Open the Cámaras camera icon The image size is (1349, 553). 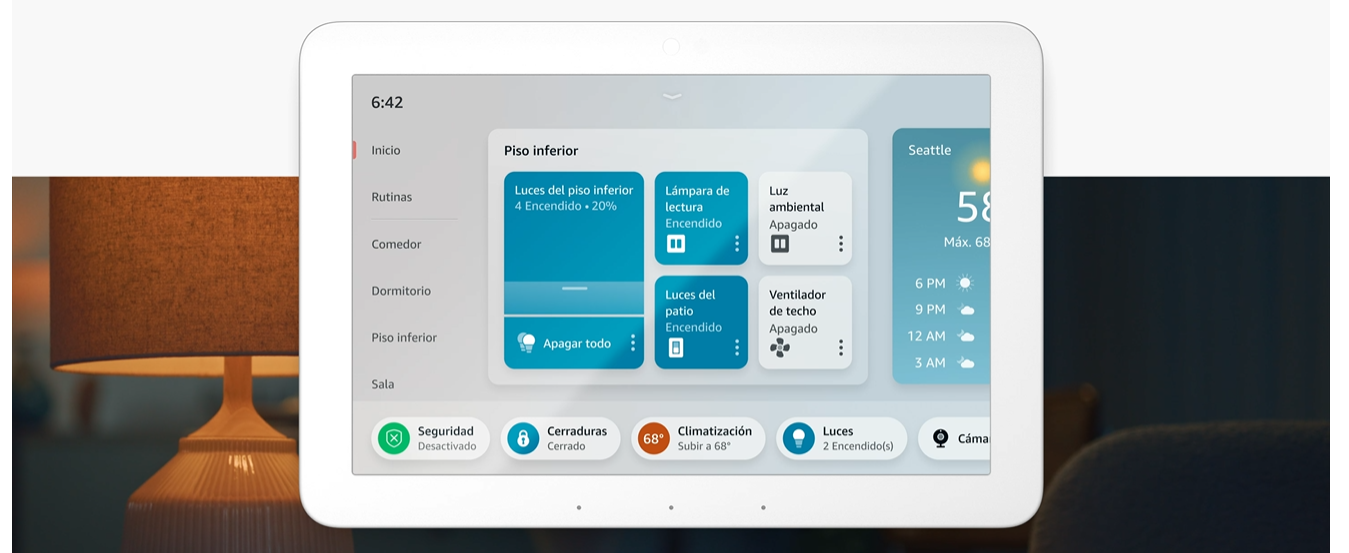coord(940,439)
